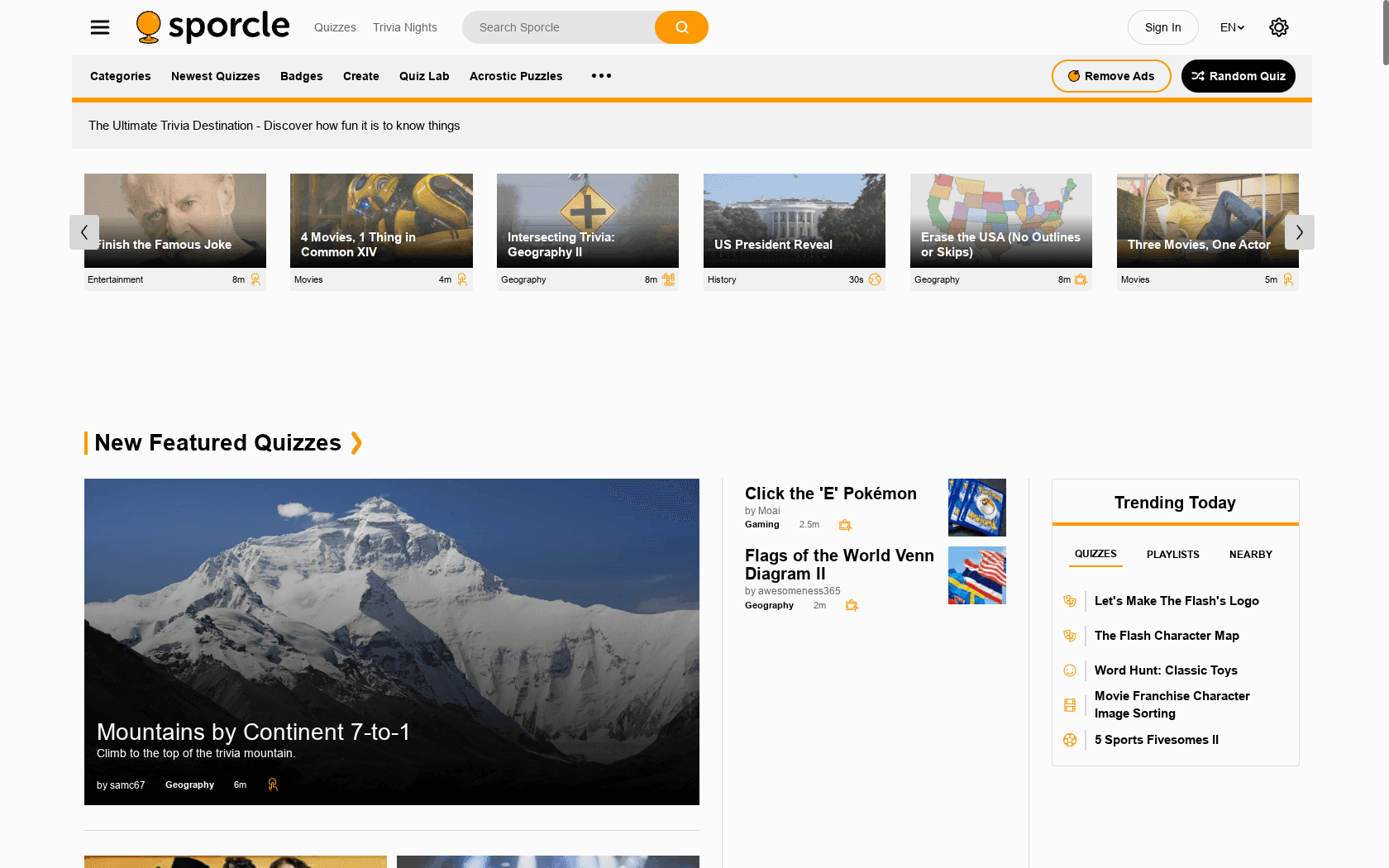Click the clickable-quiz hand icon on Three Movies card
This screenshot has height=868, width=1389.
[x=1288, y=279]
